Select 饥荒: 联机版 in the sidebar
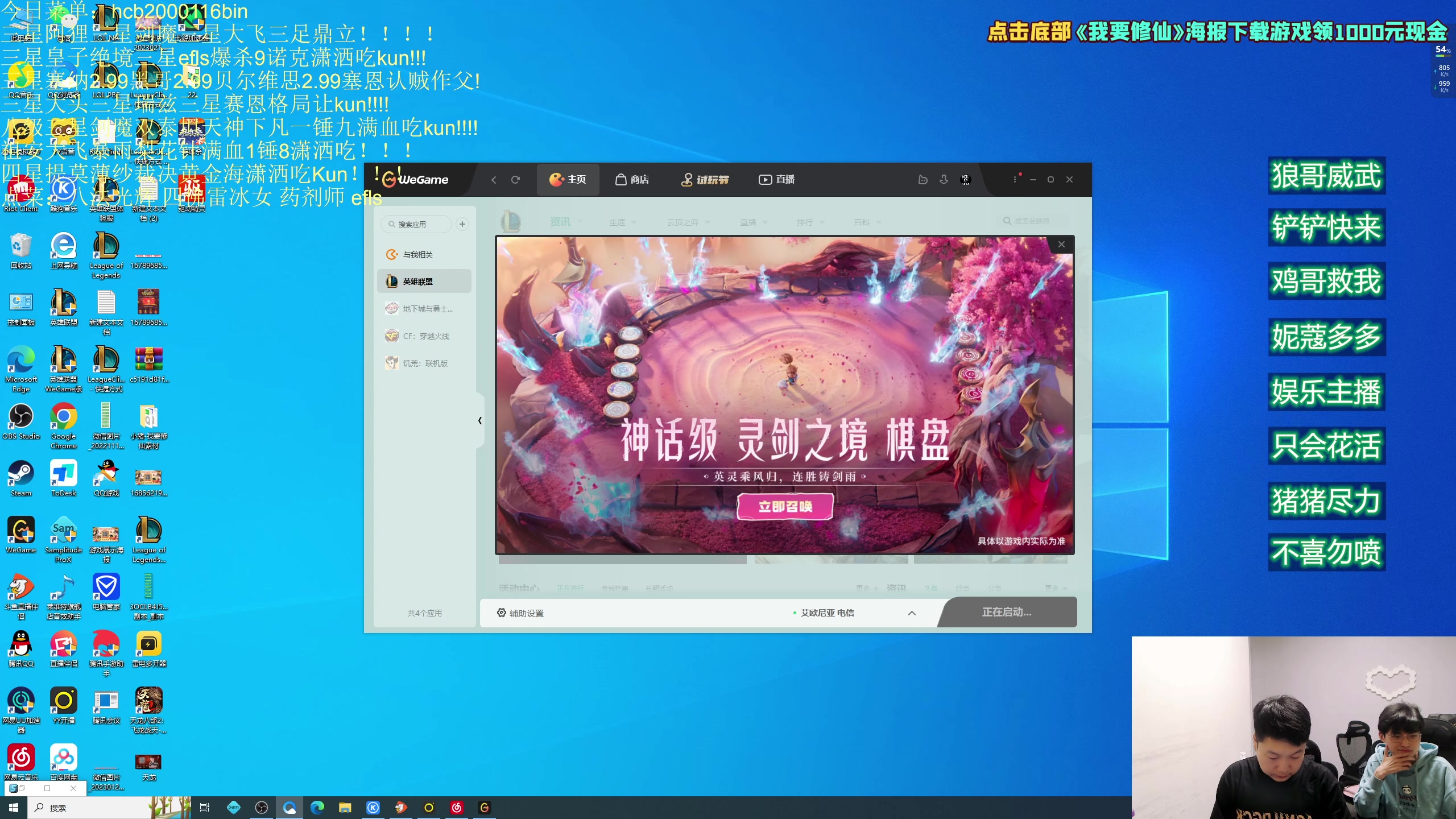The width and height of the screenshot is (1456, 819). [x=424, y=363]
